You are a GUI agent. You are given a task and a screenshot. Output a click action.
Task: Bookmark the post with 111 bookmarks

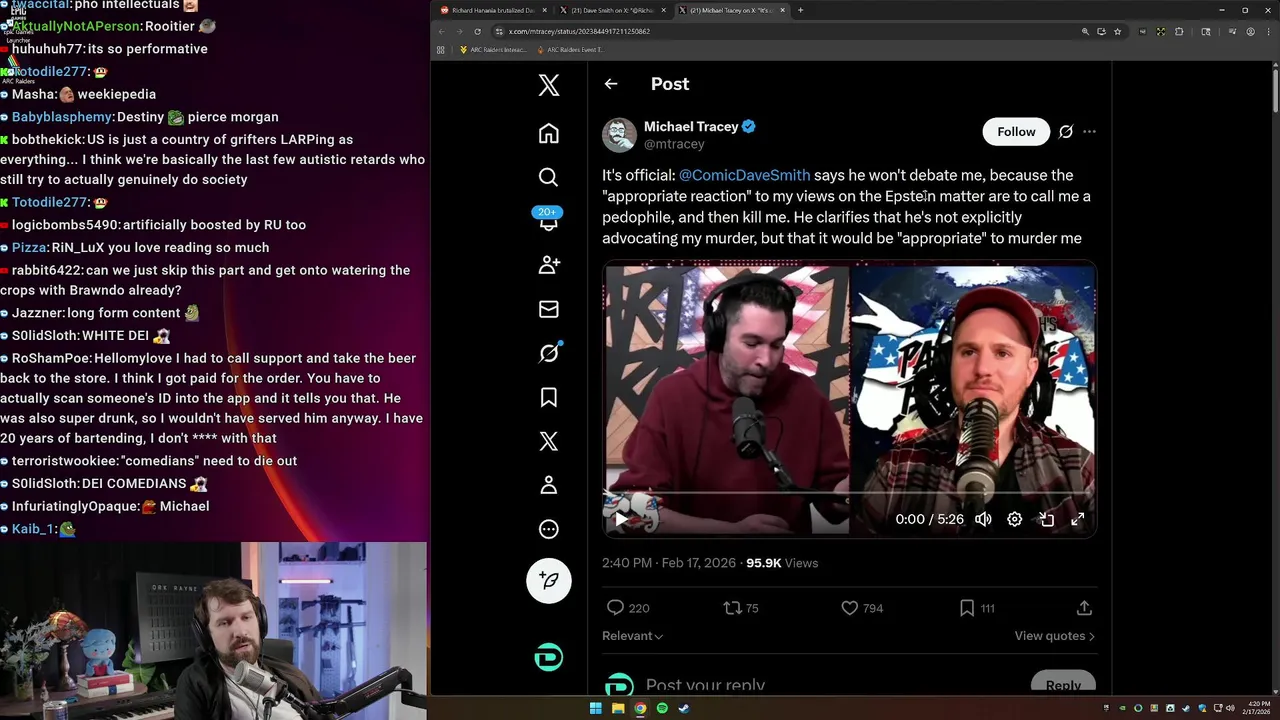[976, 608]
